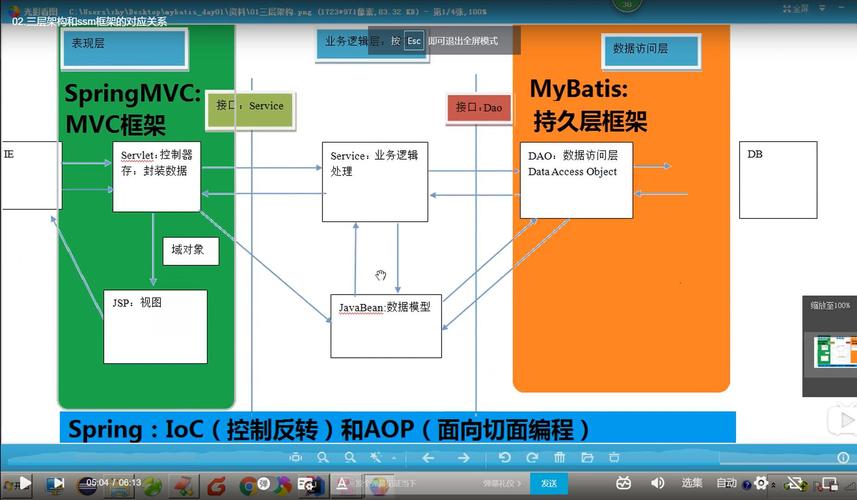Click the 接口: Service green box
Image resolution: width=857 pixels, height=500 pixels.
250,110
